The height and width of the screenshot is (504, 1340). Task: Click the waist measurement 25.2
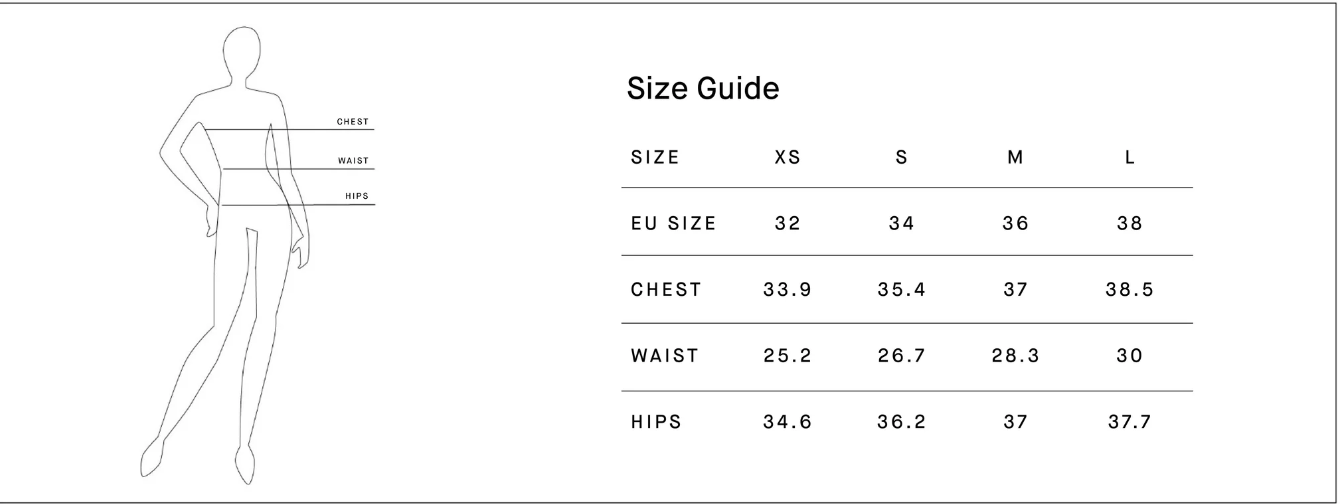tap(787, 356)
